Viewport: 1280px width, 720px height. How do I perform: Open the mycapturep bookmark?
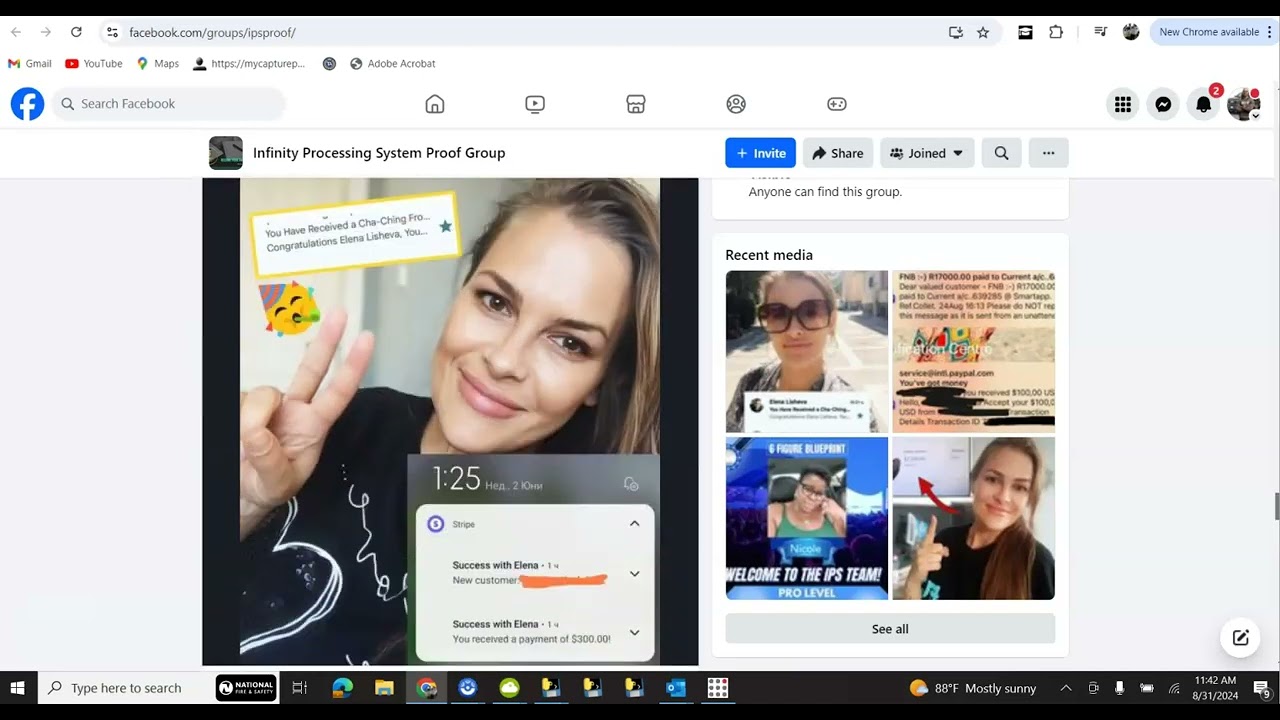pyautogui.click(x=249, y=63)
